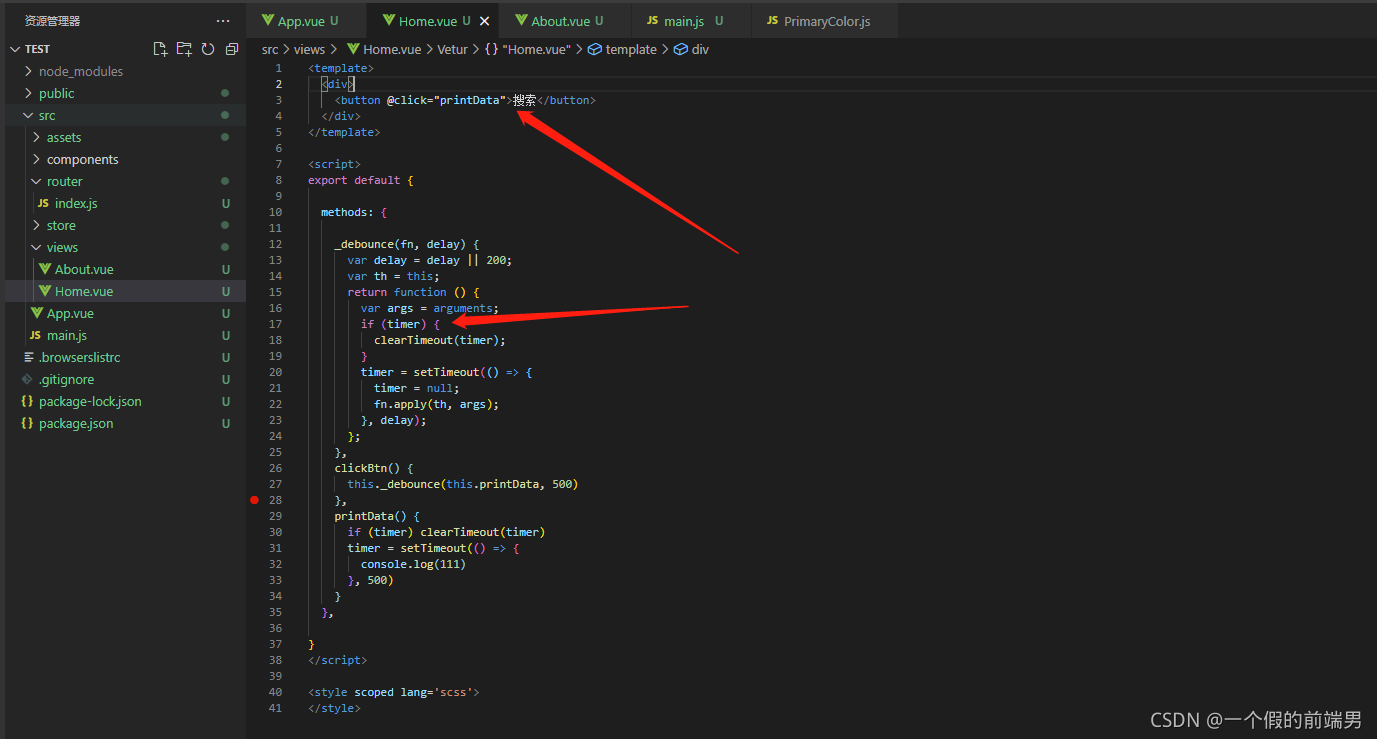Create a new folder in TEST explorer

pos(184,49)
